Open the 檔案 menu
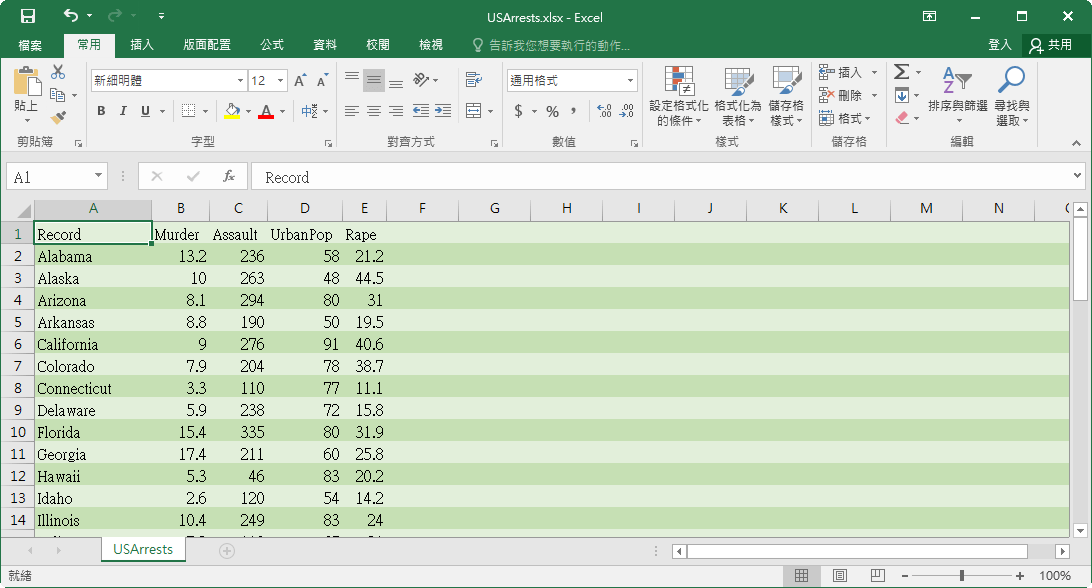 click(30, 44)
